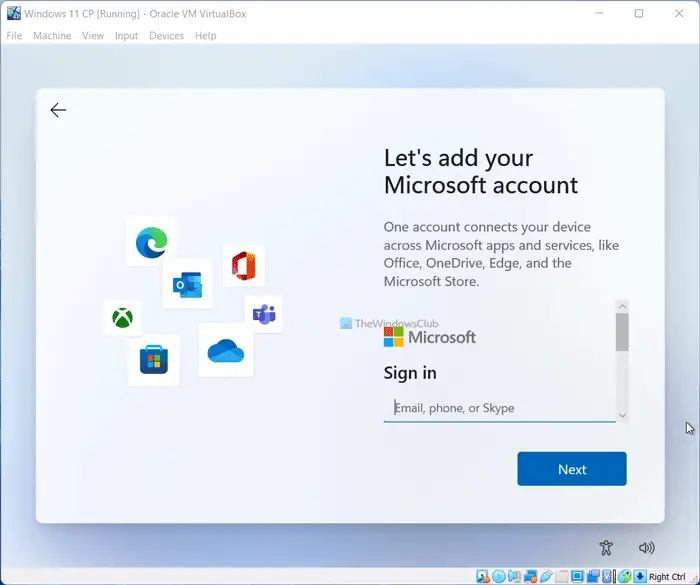Open the Machine menu

pyautogui.click(x=52, y=36)
